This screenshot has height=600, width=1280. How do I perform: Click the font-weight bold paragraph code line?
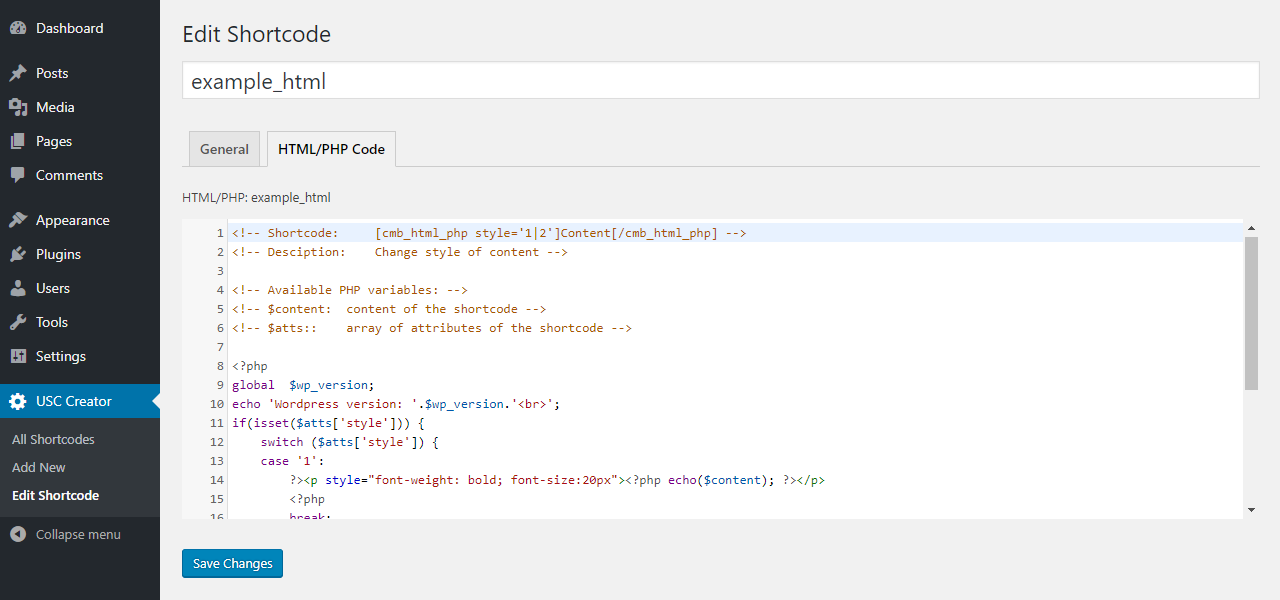(557, 480)
